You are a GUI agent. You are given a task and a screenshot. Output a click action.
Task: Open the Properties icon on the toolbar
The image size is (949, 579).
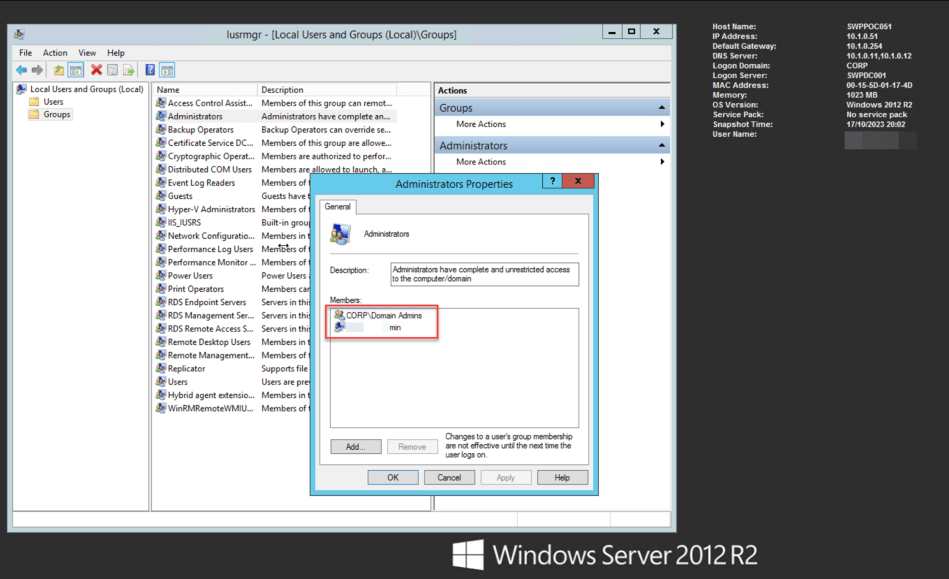coord(111,70)
